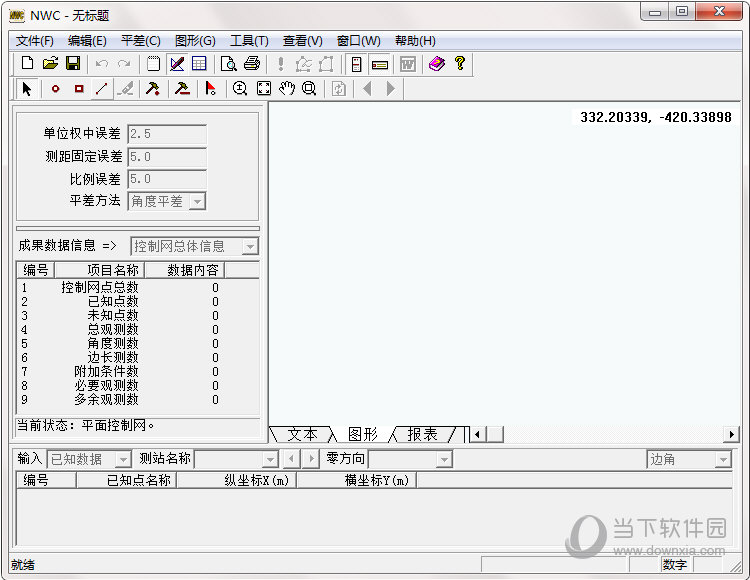The width and height of the screenshot is (750, 580).
Task: Switch to the 图形 tab
Action: 363,434
